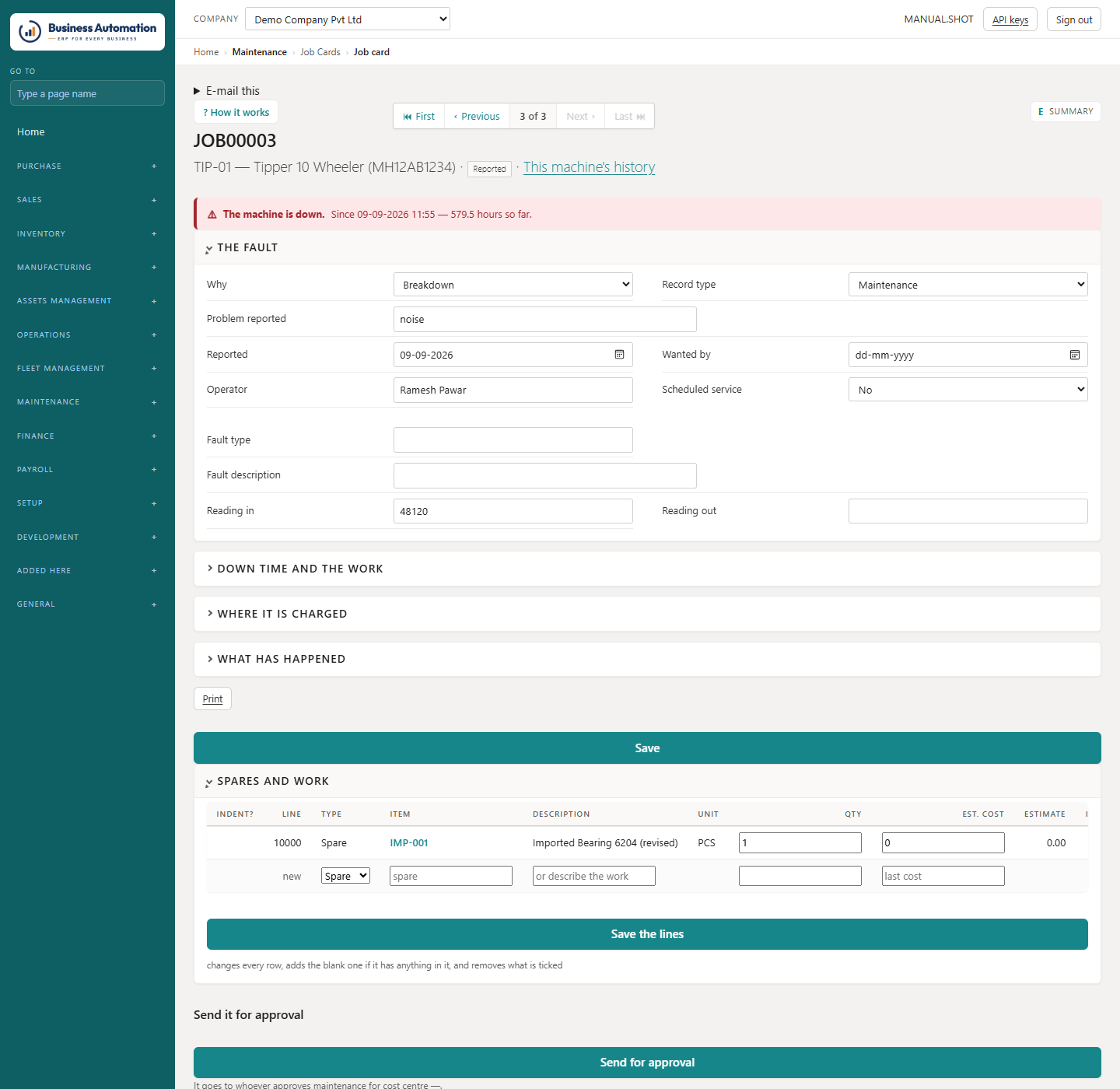1120x1089 pixels.
Task: Click Send for approval button
Action: click(x=647, y=1063)
